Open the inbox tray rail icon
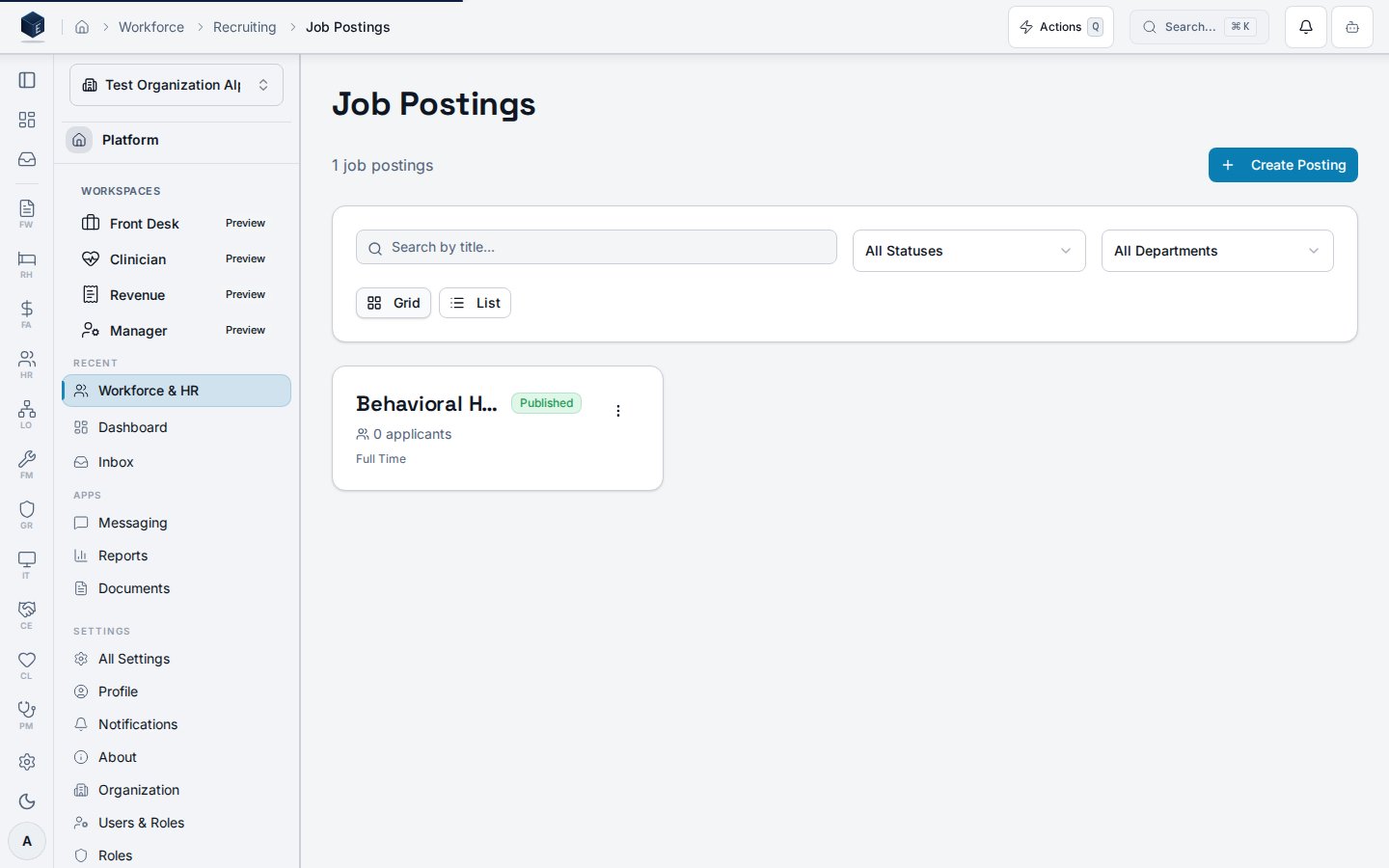 27,159
